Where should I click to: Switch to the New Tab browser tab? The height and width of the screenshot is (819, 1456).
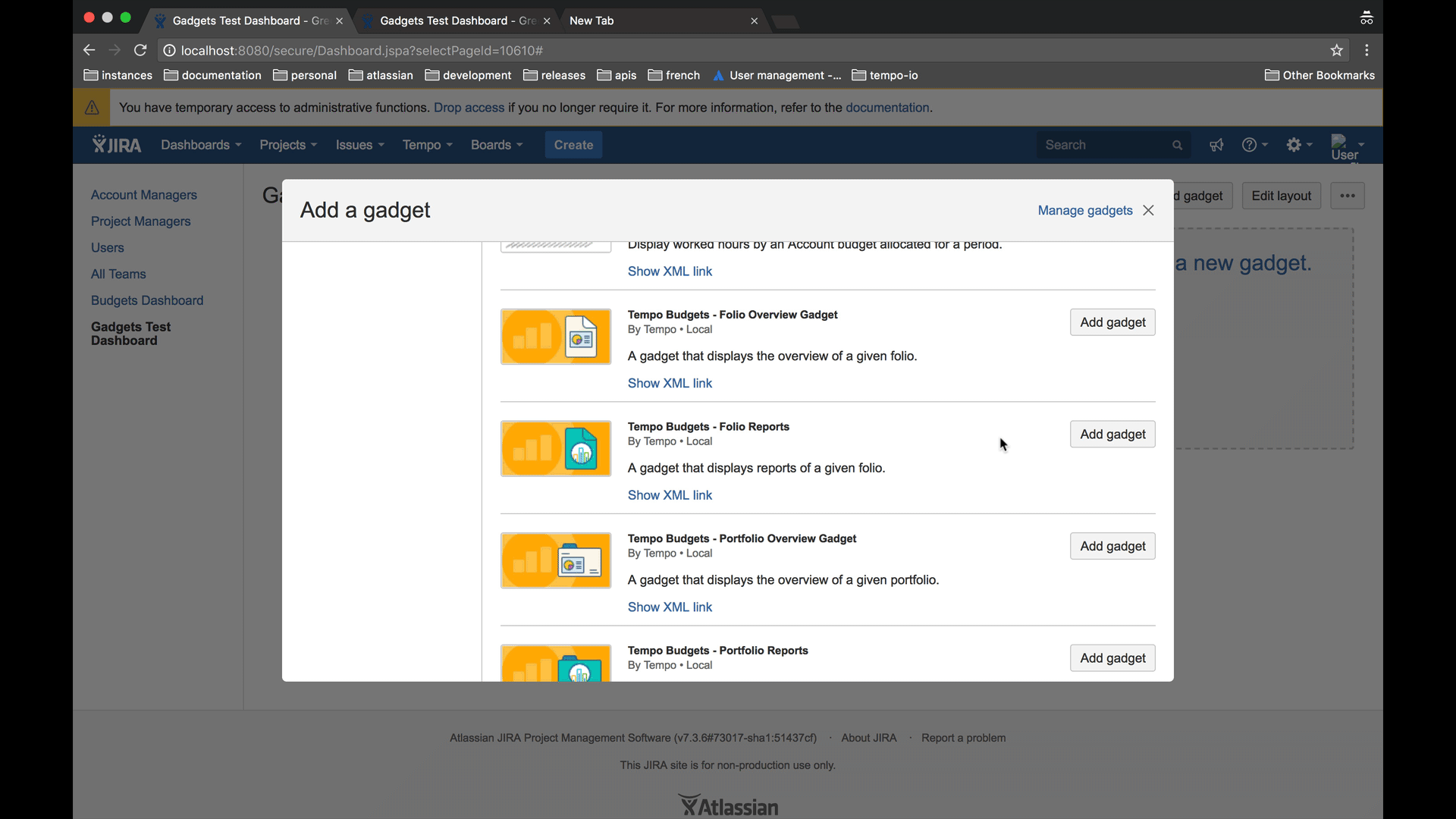pos(652,20)
